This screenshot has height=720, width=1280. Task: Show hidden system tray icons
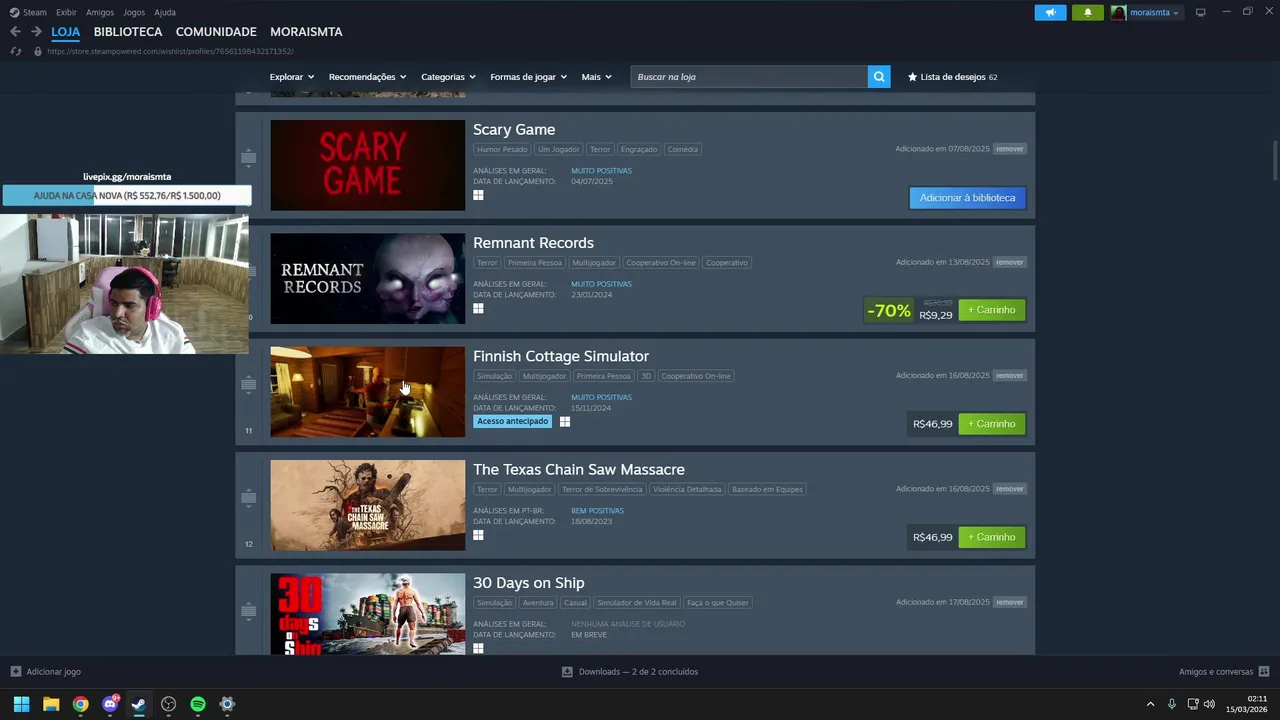coord(1150,704)
